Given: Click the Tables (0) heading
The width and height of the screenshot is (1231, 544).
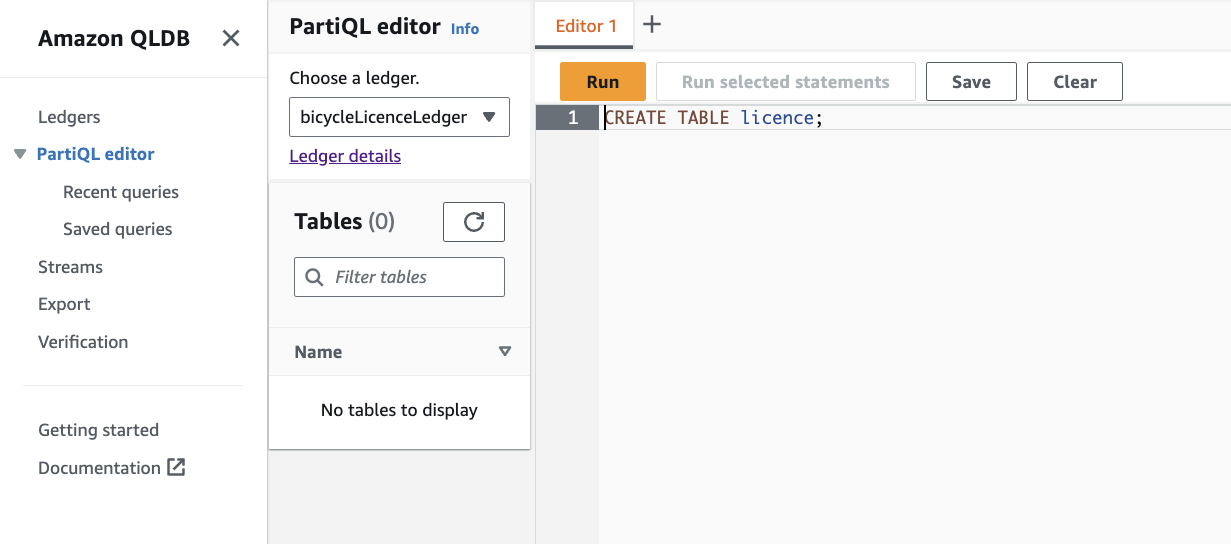Looking at the screenshot, I should point(344,222).
